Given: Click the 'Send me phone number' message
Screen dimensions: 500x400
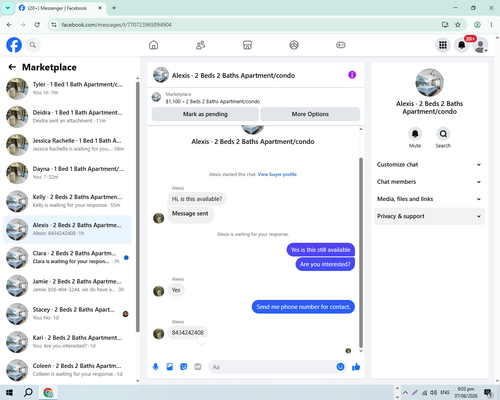Looking at the screenshot, I should tap(303, 307).
